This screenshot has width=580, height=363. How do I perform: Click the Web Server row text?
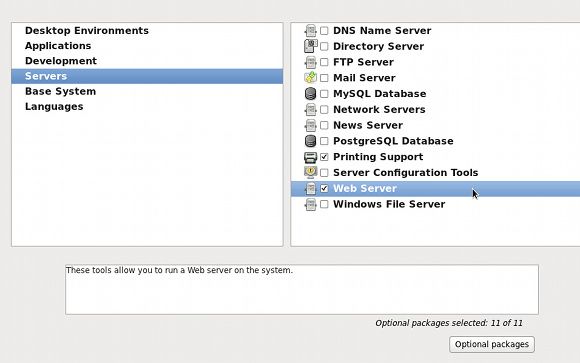tap(365, 188)
